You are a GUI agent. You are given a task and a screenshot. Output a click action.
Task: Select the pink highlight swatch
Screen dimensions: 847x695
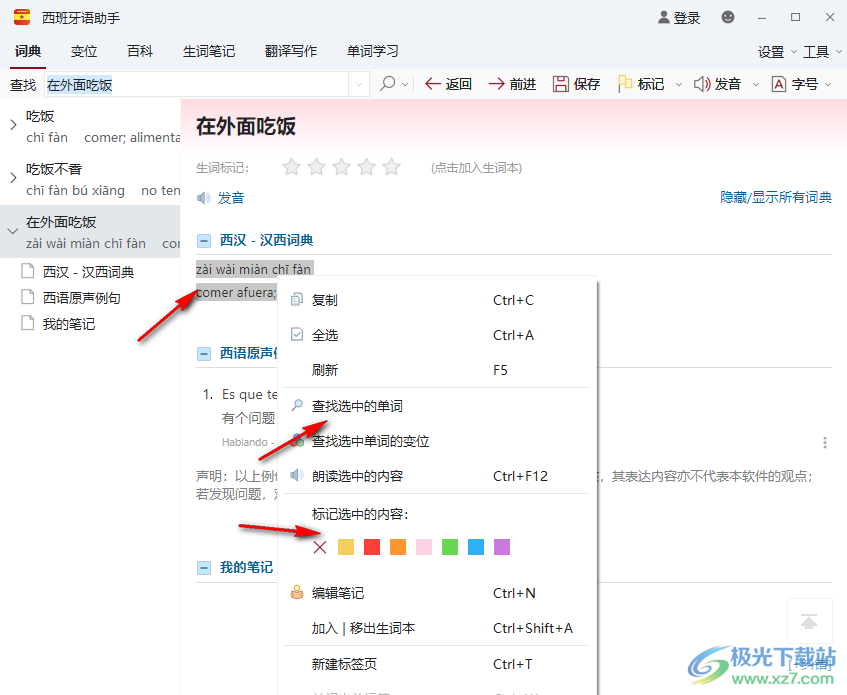424,547
